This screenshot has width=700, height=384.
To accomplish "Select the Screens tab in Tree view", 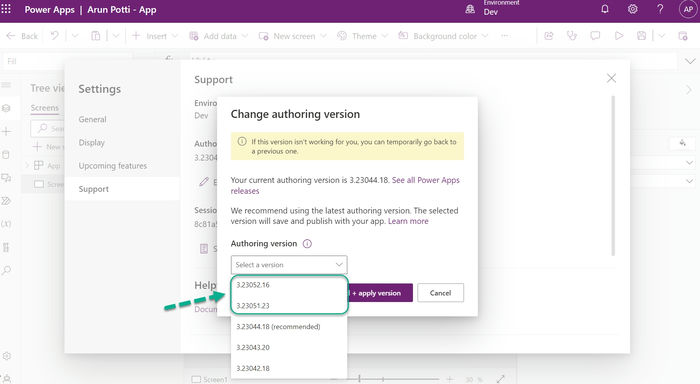I will [45, 108].
